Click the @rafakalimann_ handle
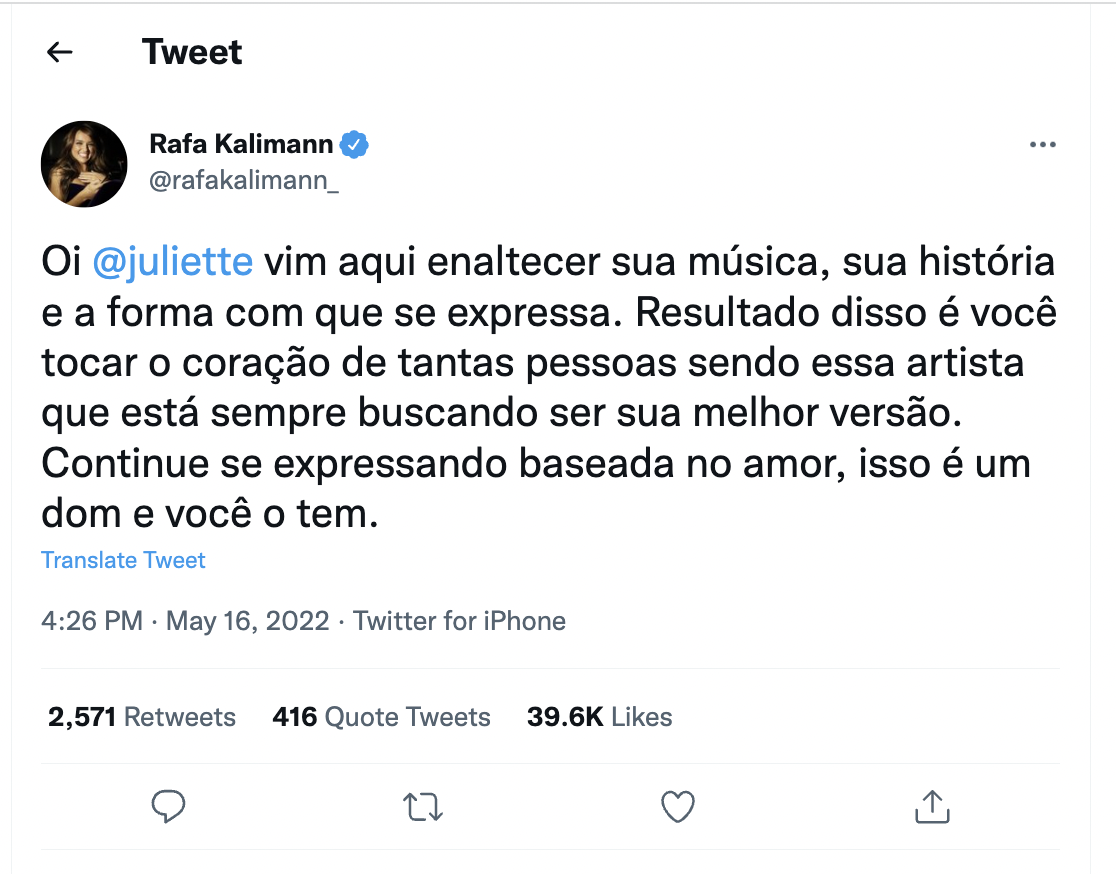Screen dimensions: 1116x874 pyautogui.click(x=244, y=183)
